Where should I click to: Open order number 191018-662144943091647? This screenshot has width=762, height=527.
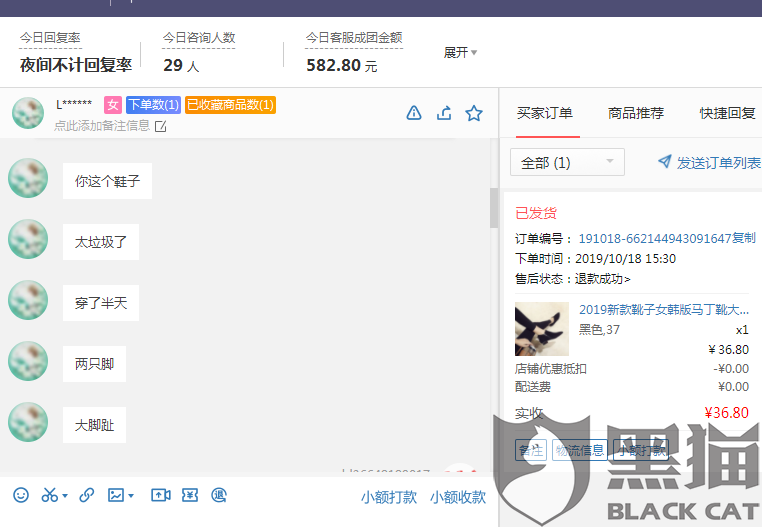[x=655, y=238]
